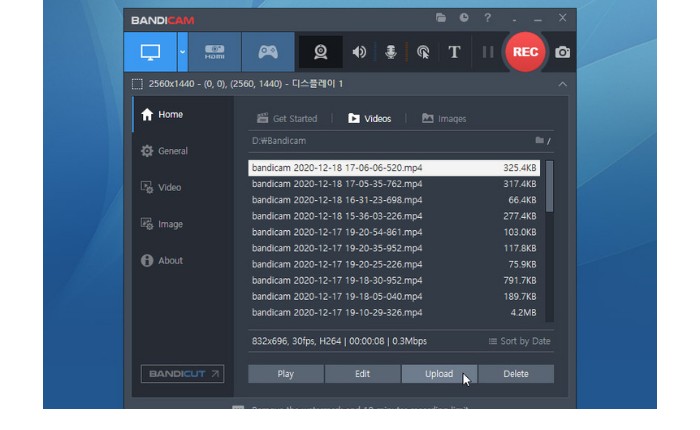This screenshot has height=430, width=700.
Task: Open General settings in sidebar
Action: pos(183,151)
